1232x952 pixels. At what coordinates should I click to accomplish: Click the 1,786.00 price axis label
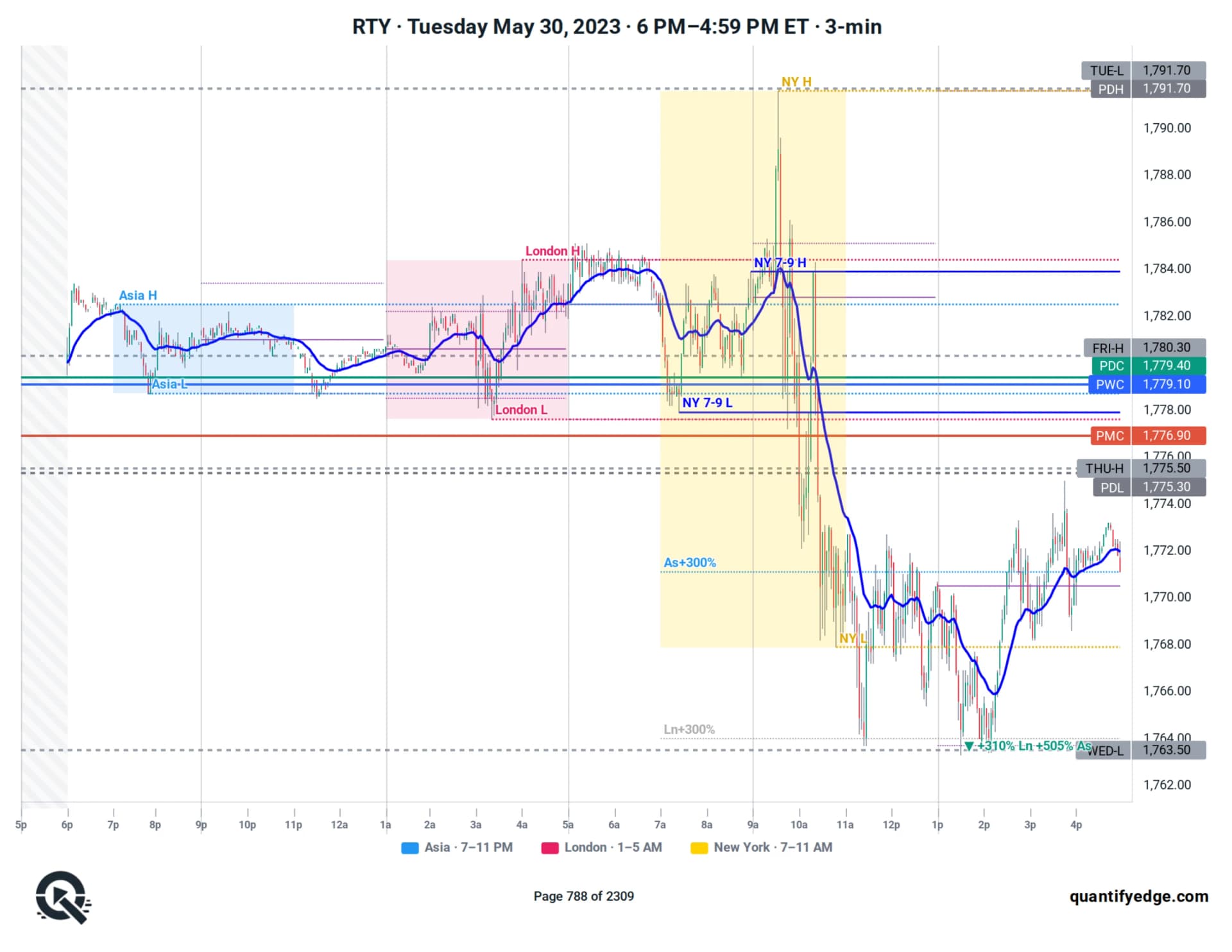[1167, 222]
